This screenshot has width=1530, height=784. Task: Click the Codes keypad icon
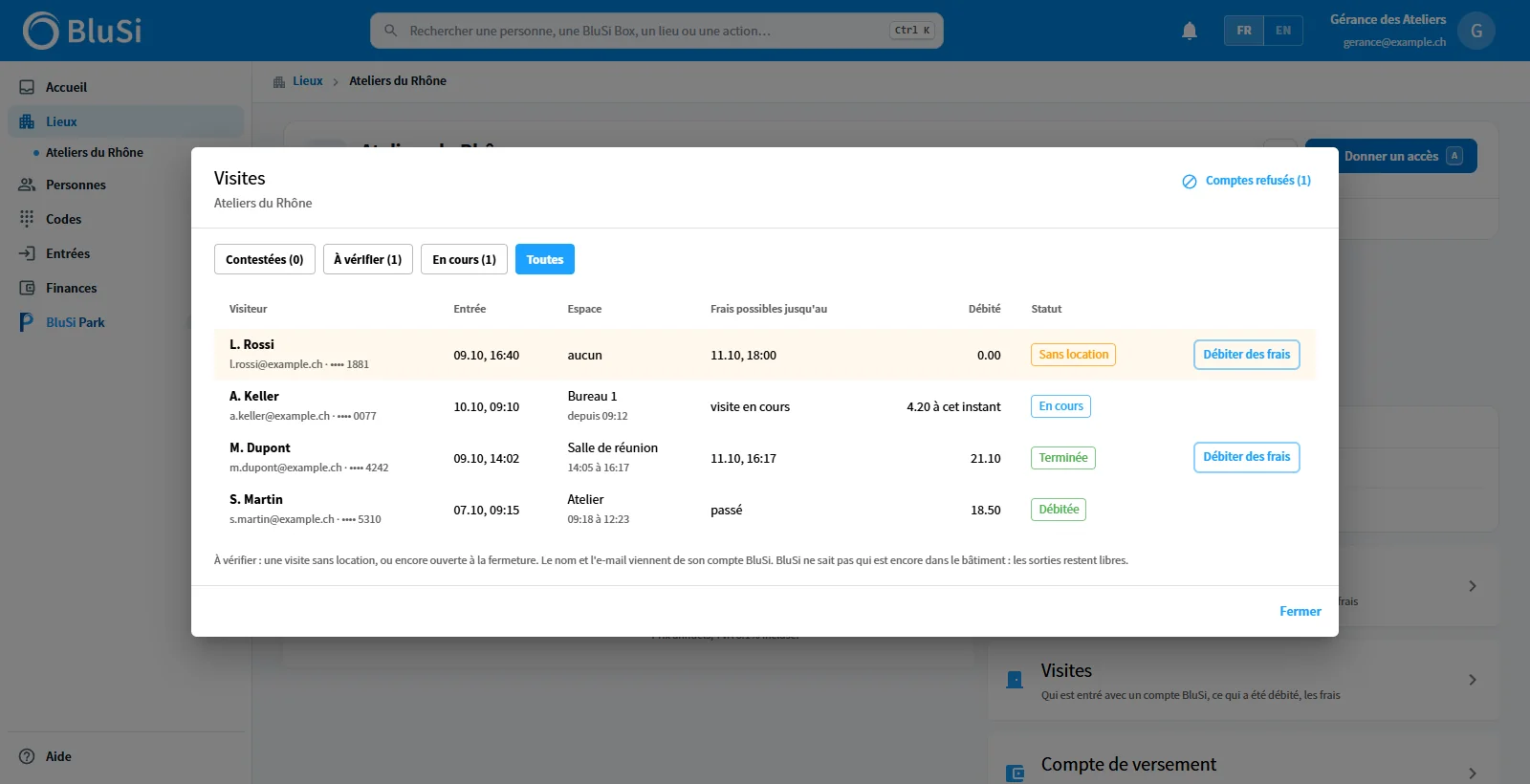(x=27, y=219)
